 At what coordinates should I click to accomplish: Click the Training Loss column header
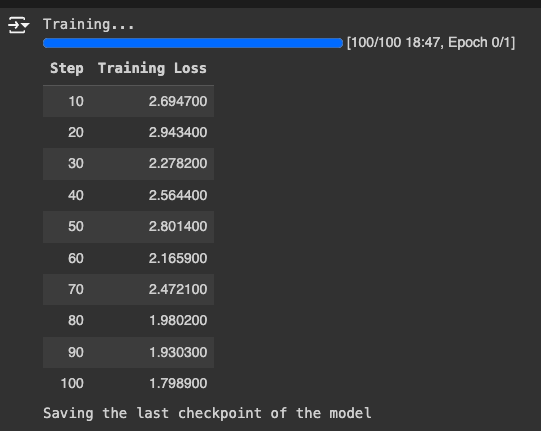click(x=152, y=68)
